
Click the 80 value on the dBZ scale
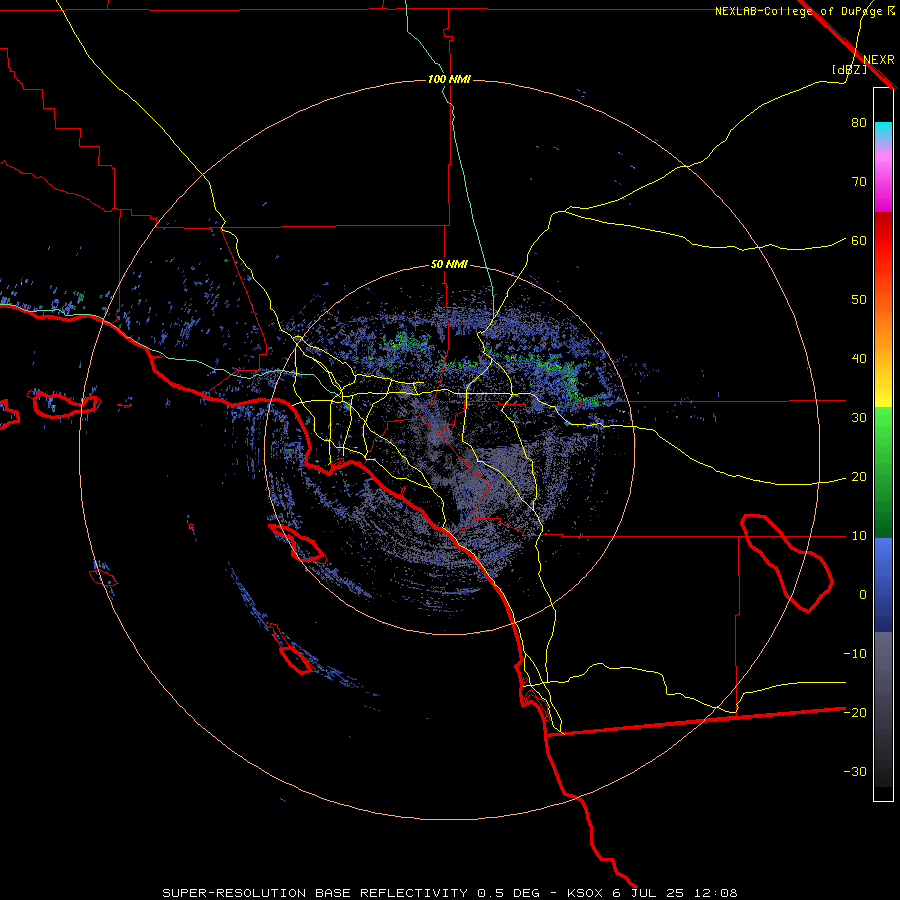coord(859,123)
